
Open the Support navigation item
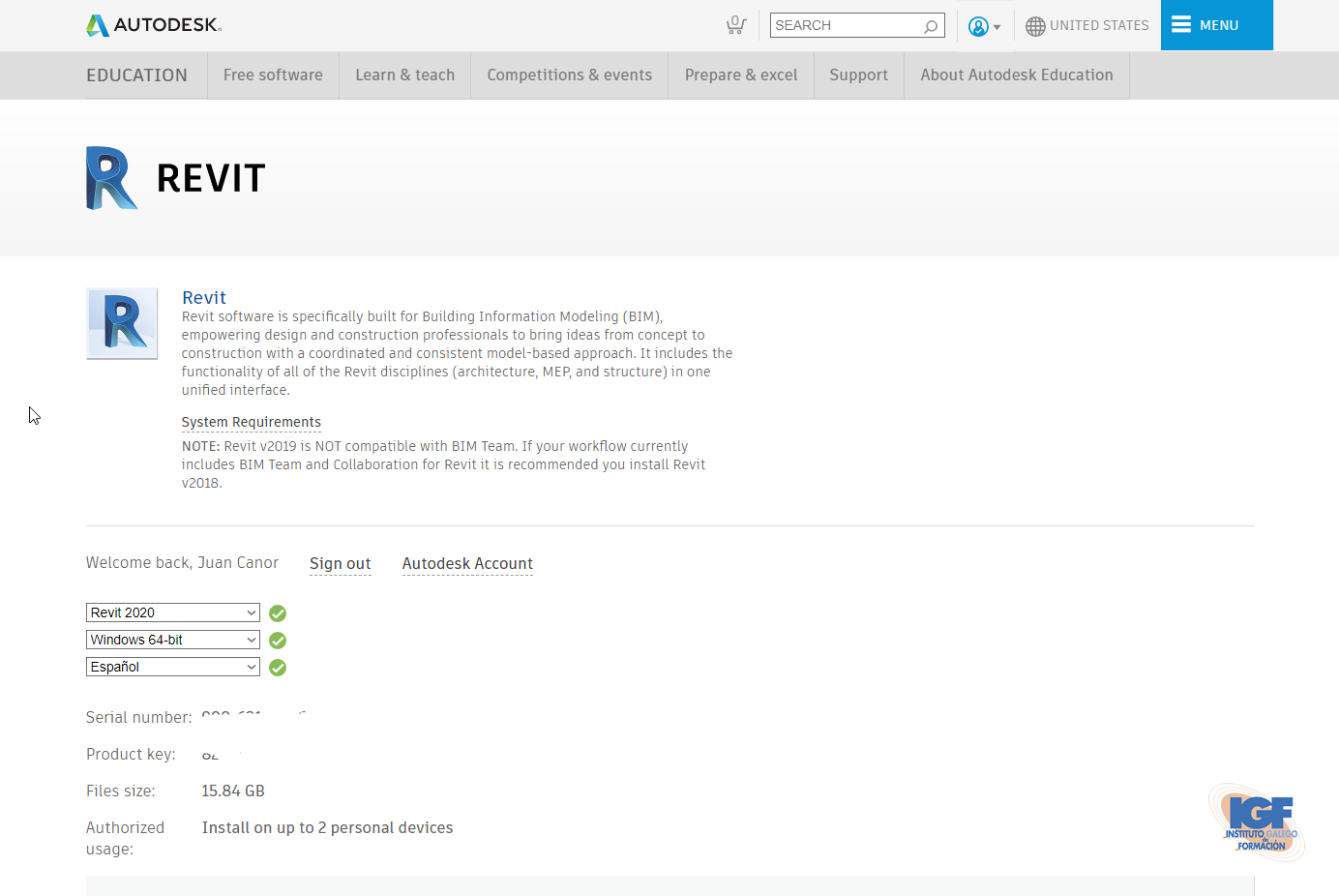point(858,75)
